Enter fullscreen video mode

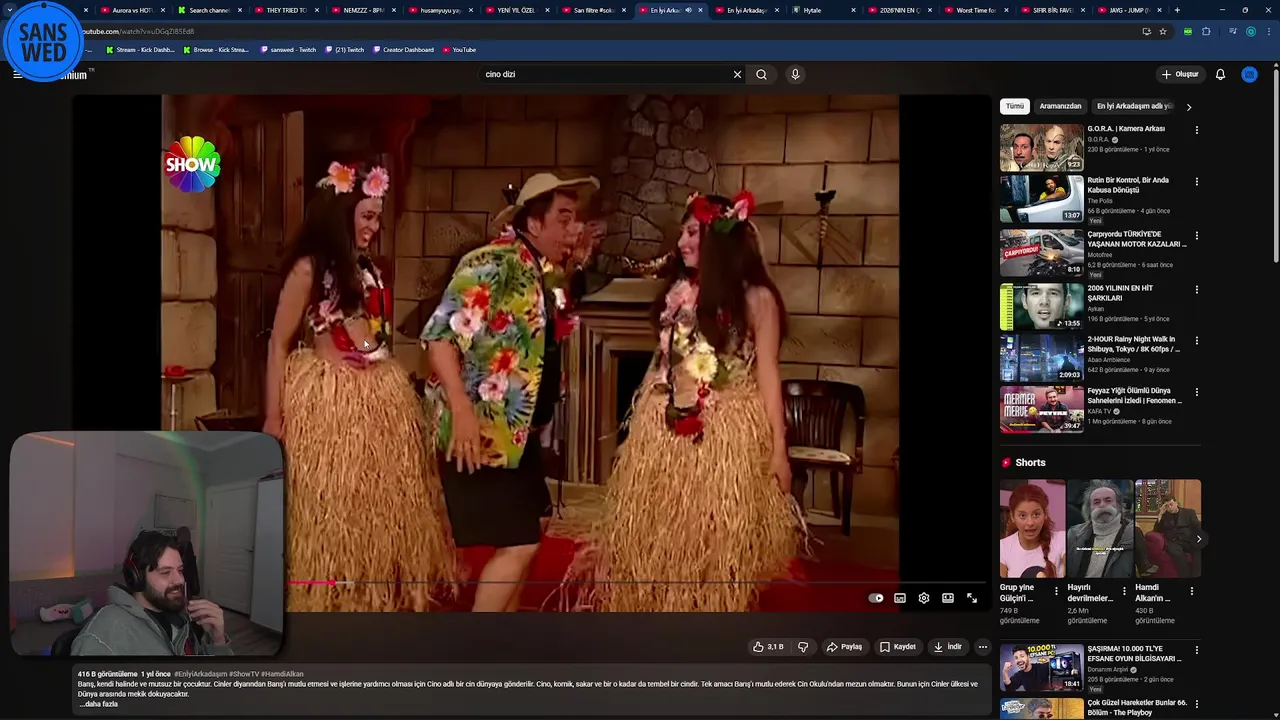point(972,598)
